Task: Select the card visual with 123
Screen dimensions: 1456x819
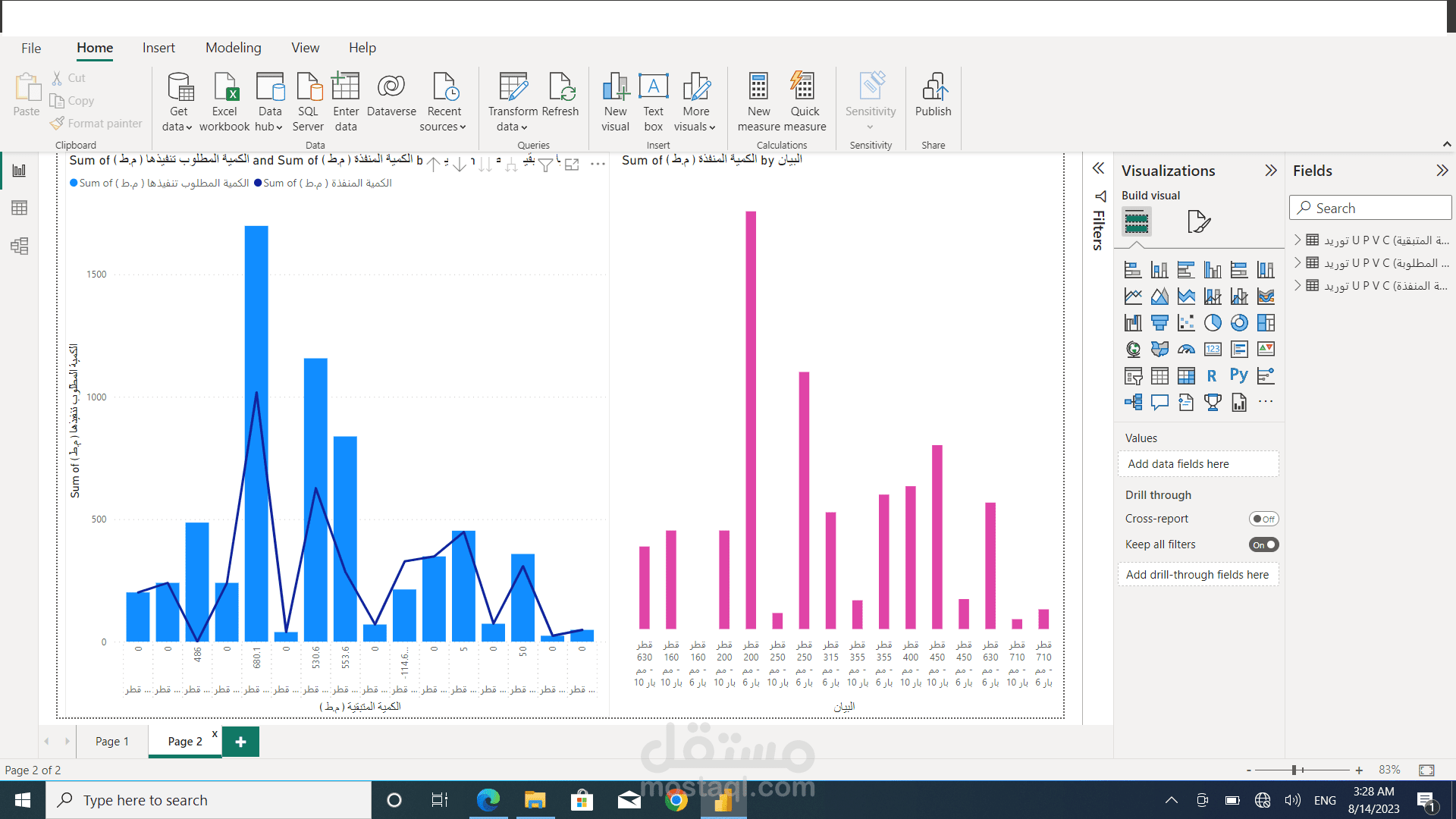Action: (x=1213, y=350)
